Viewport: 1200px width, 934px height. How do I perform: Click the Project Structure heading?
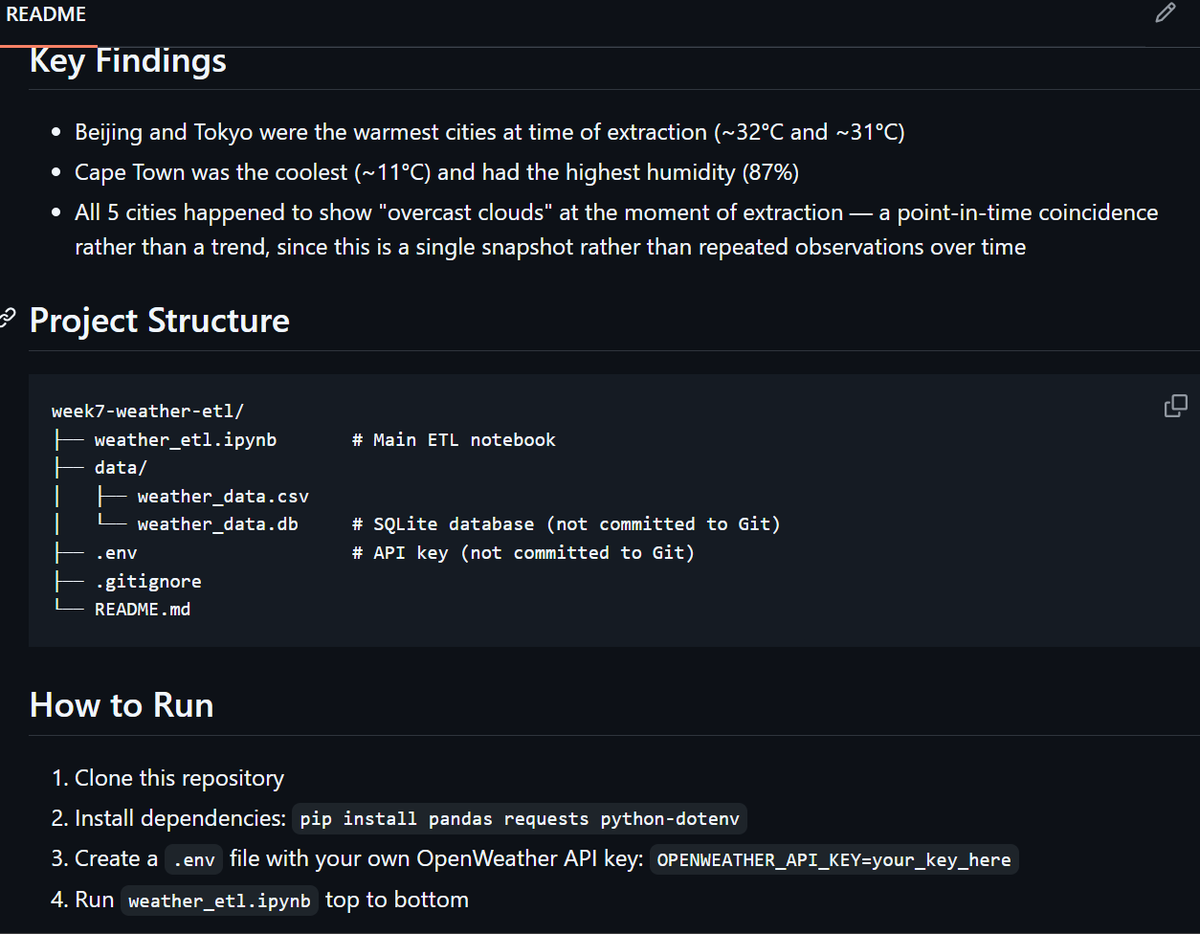click(160, 320)
